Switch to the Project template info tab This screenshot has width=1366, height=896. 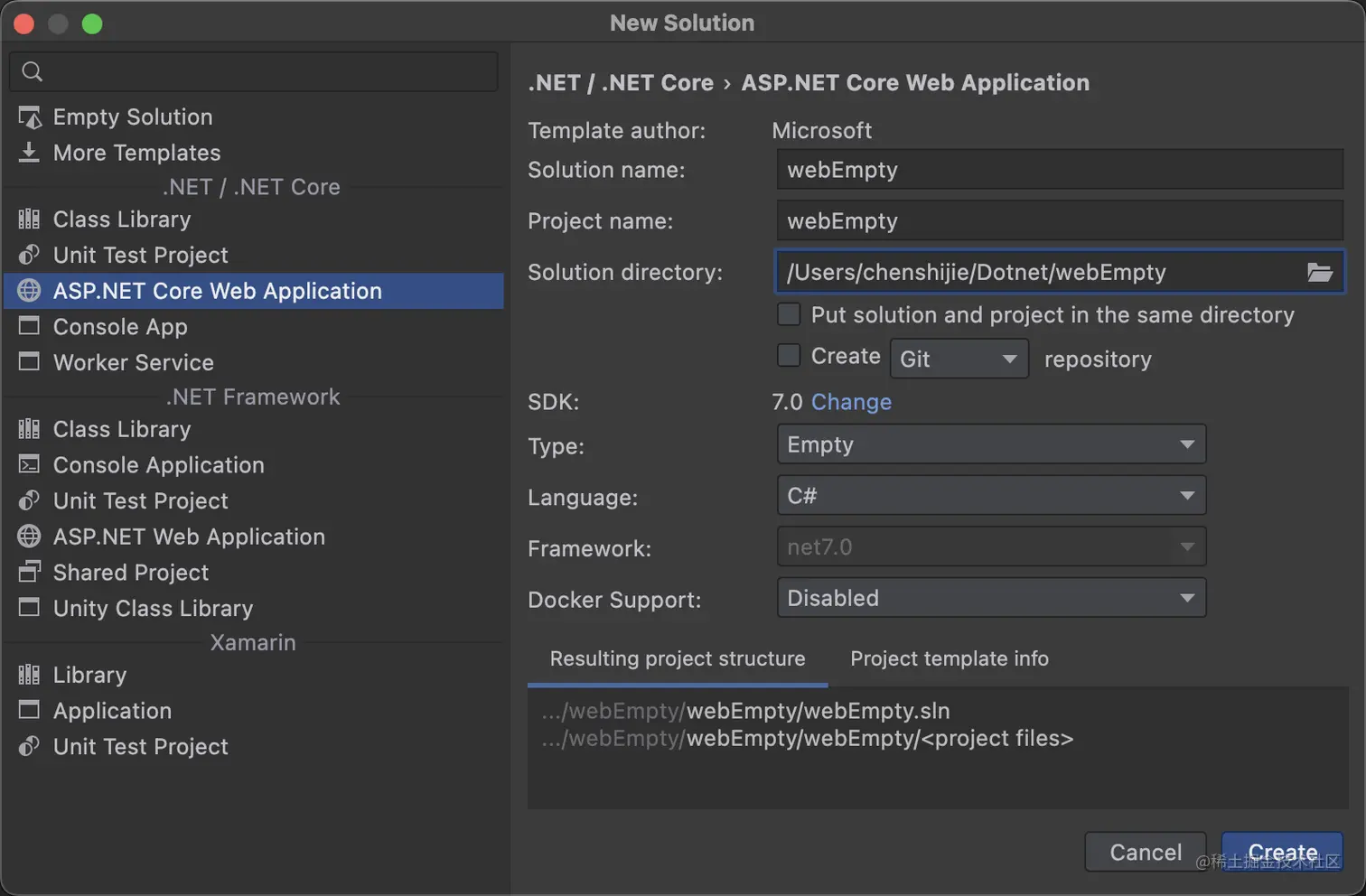[x=949, y=658]
